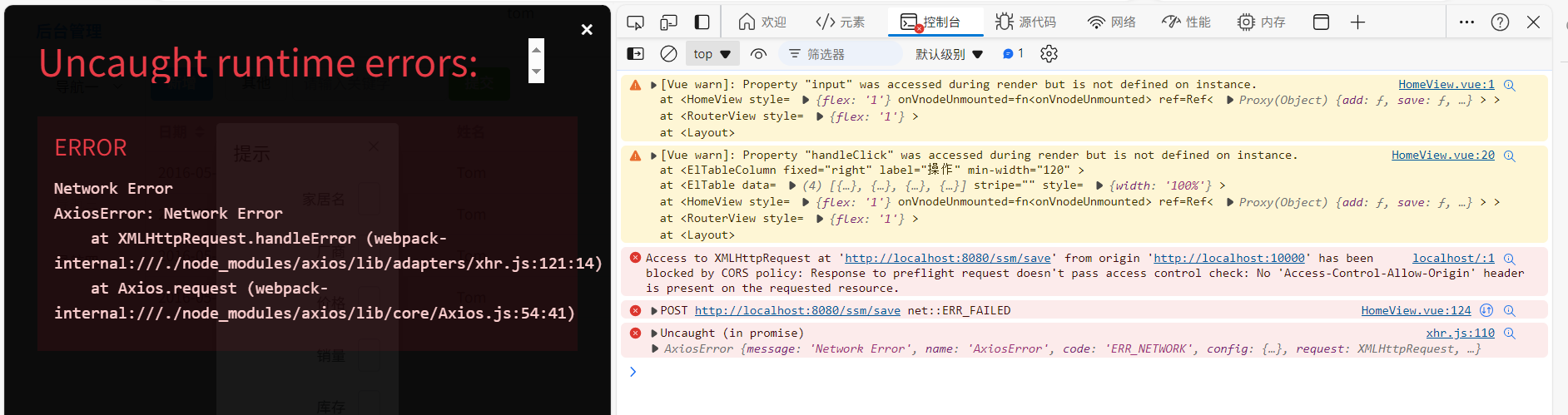Toggle device emulation icon in DevTools

tap(668, 22)
